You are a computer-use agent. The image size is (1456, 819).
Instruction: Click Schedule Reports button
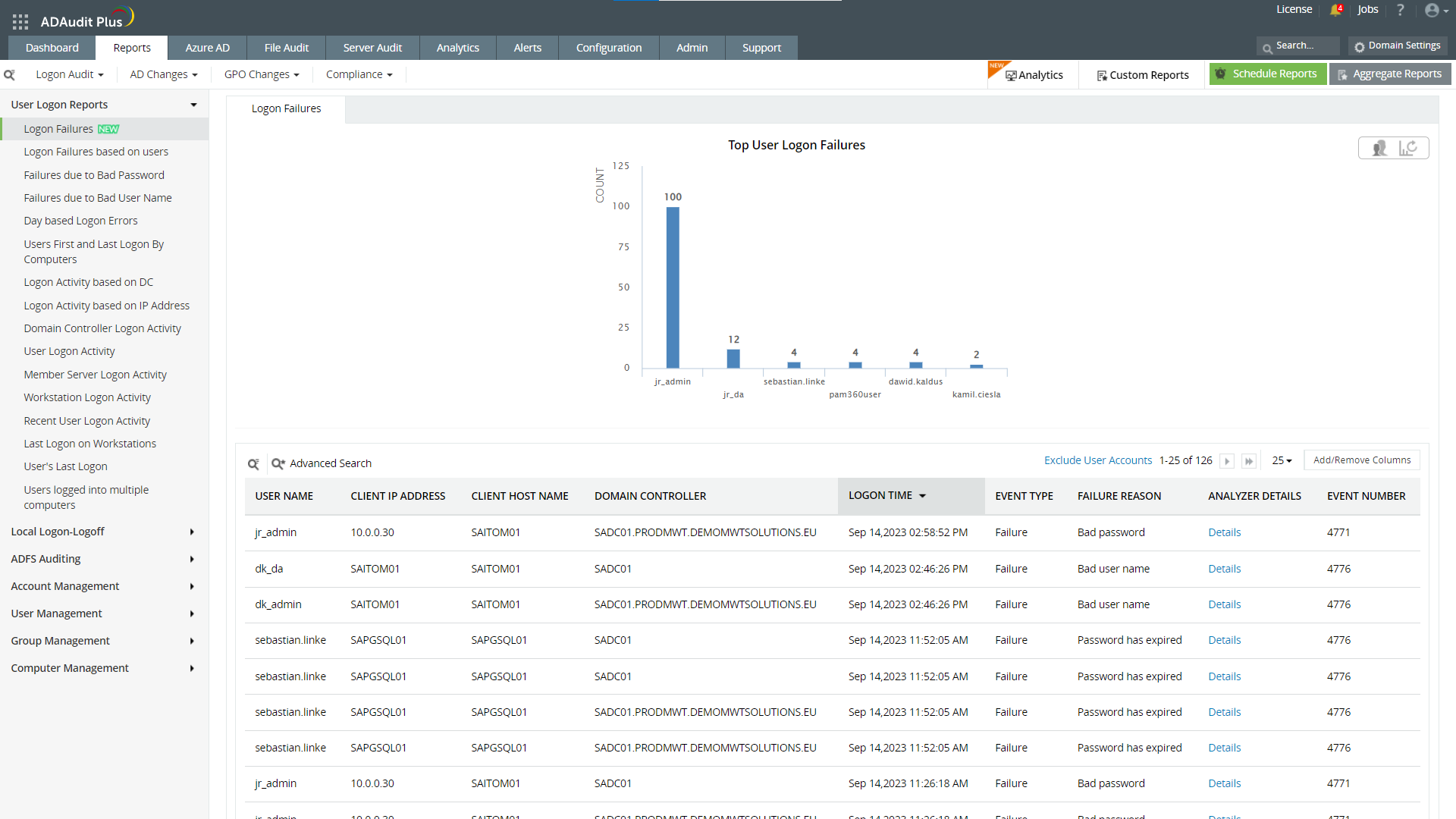coord(1267,74)
